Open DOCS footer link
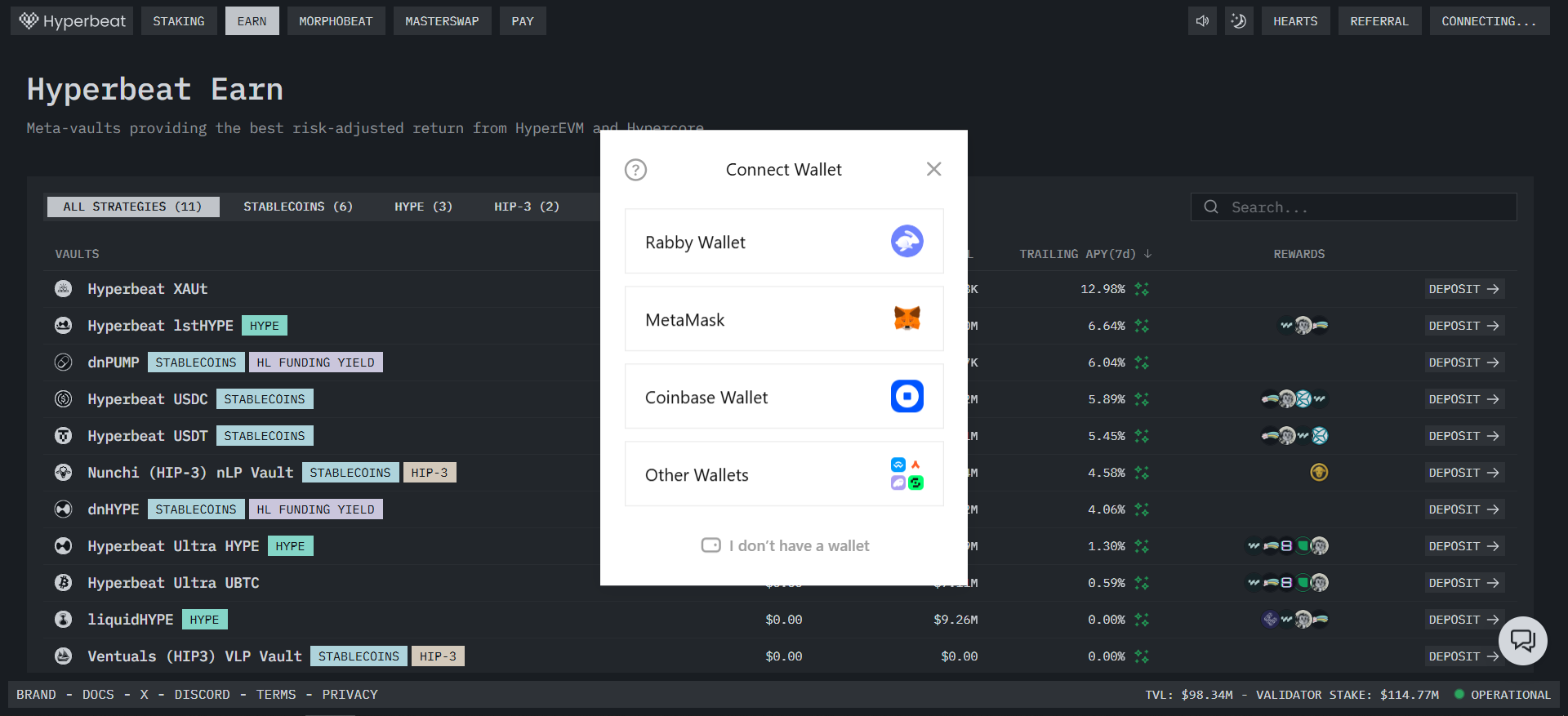This screenshot has width=1568, height=716. [98, 695]
